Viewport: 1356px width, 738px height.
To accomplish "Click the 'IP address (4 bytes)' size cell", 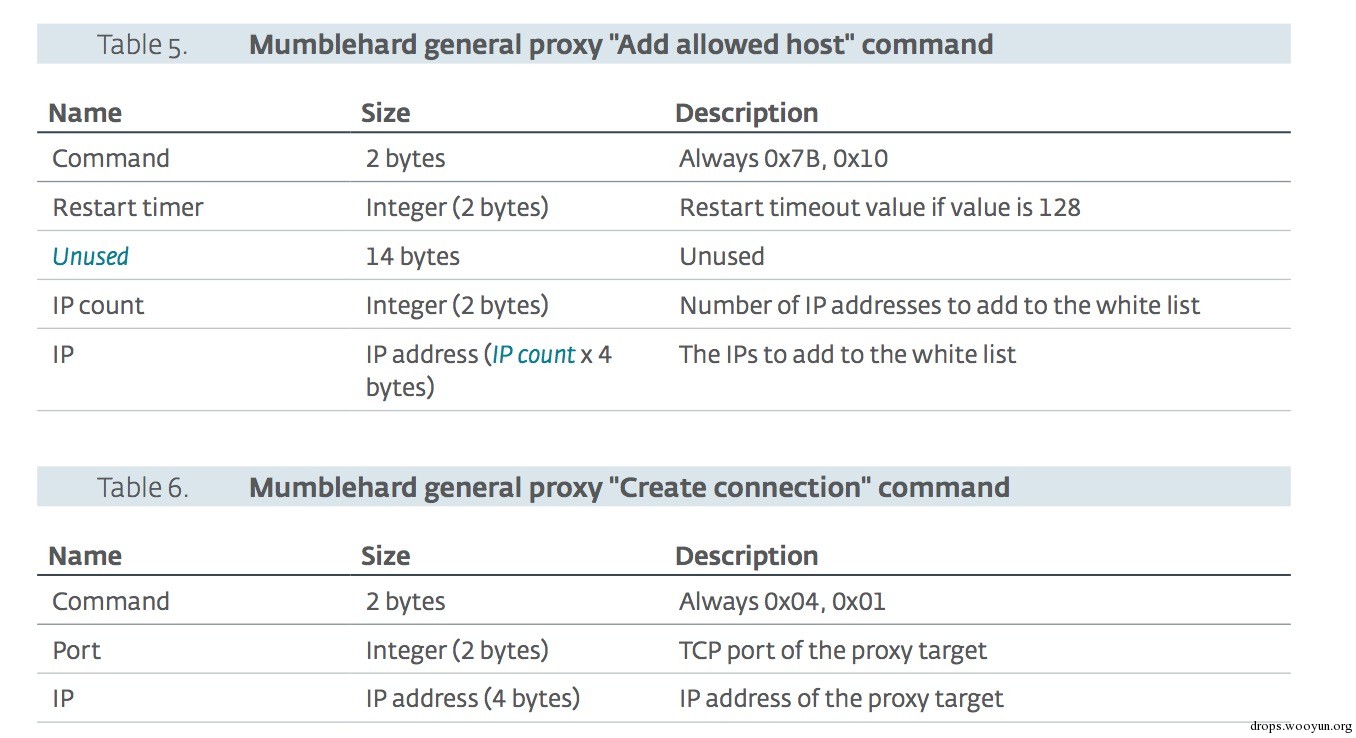I will 473,699.
